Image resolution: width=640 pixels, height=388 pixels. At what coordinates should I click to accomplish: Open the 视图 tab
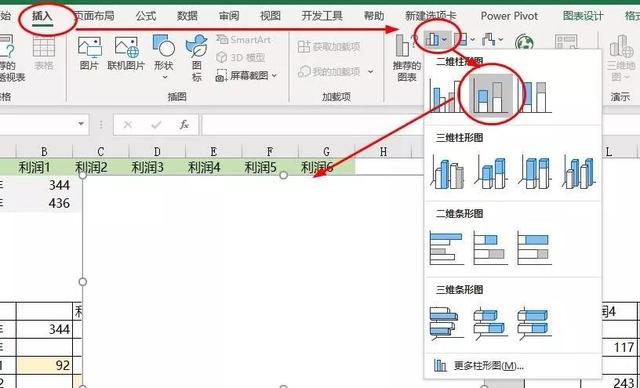[x=271, y=16]
